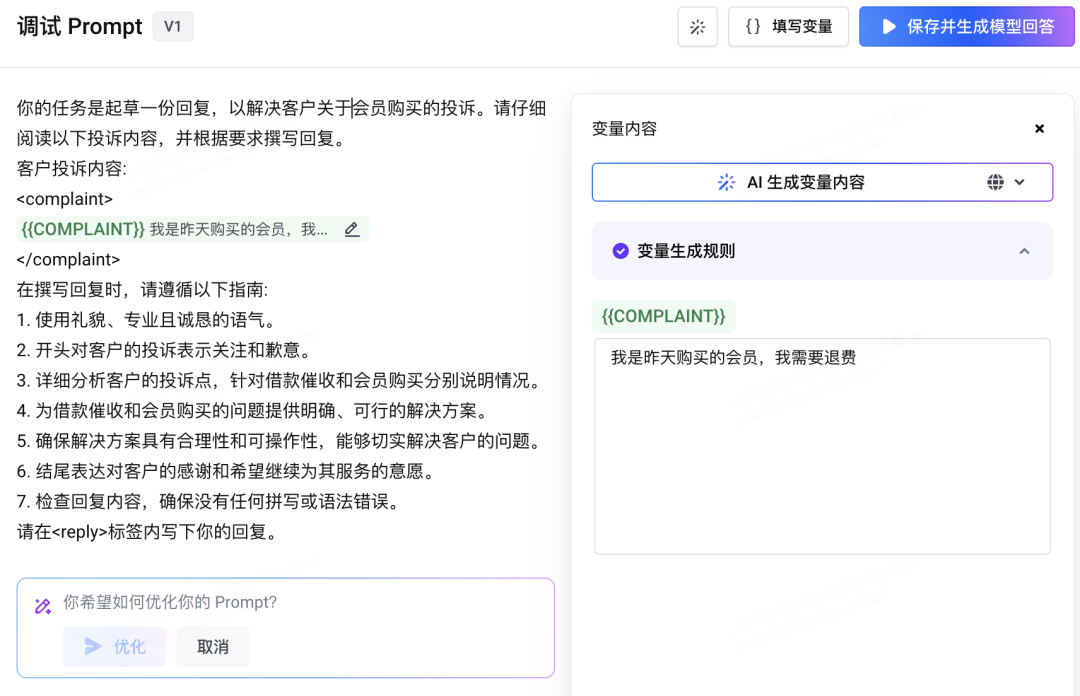Image resolution: width=1080 pixels, height=696 pixels.
Task: Click the curly braces icon in 填写变量
Action: coord(753,27)
